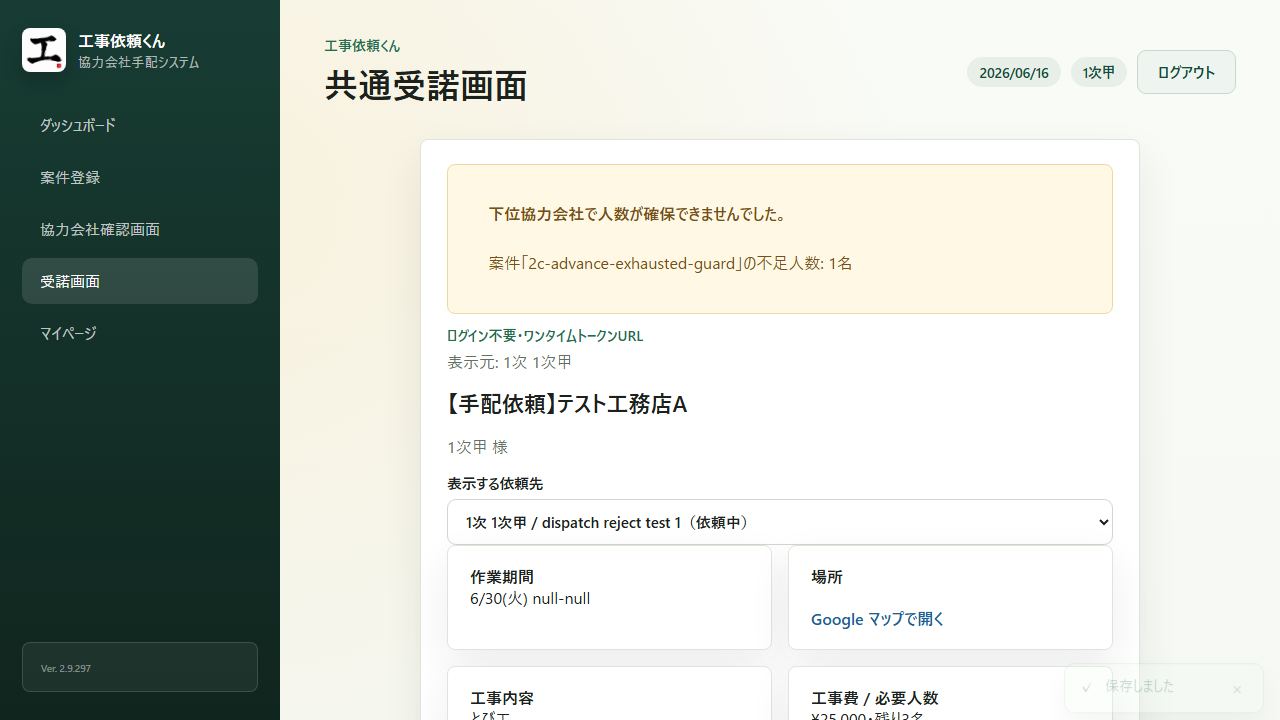Viewport: 1280px width, 720px height.
Task: Click the 表示元: 1次 1次甲 text
Action: point(510,362)
